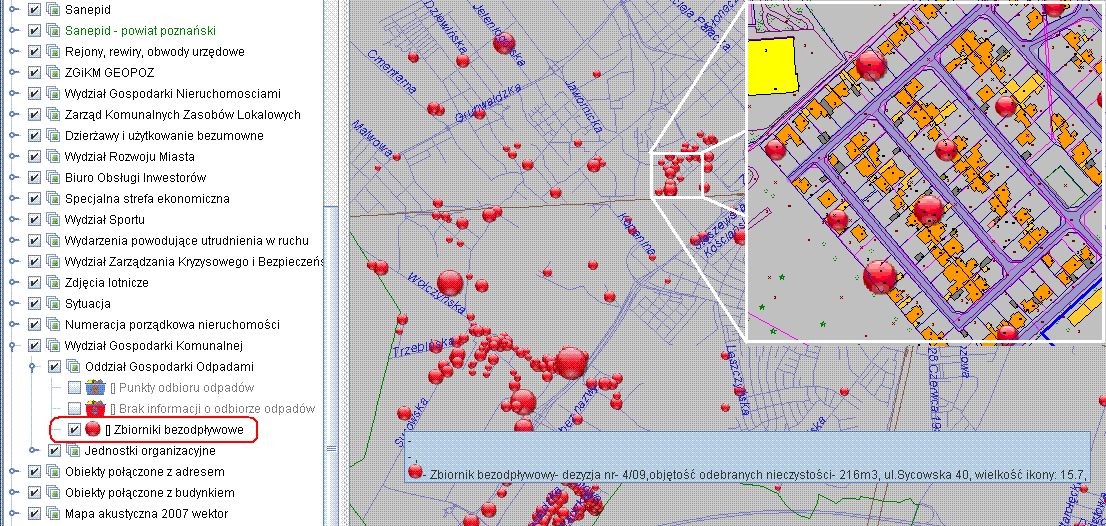
Task: Click the layer group icon beside ZGiKM GEOPOZ
Action: (x=53, y=72)
